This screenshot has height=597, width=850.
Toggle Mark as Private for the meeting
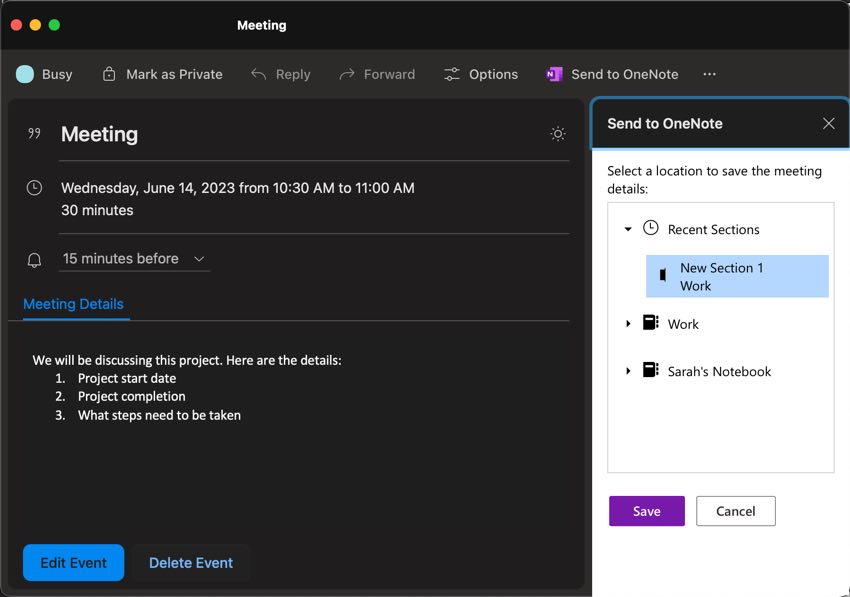pyautogui.click(x=162, y=74)
